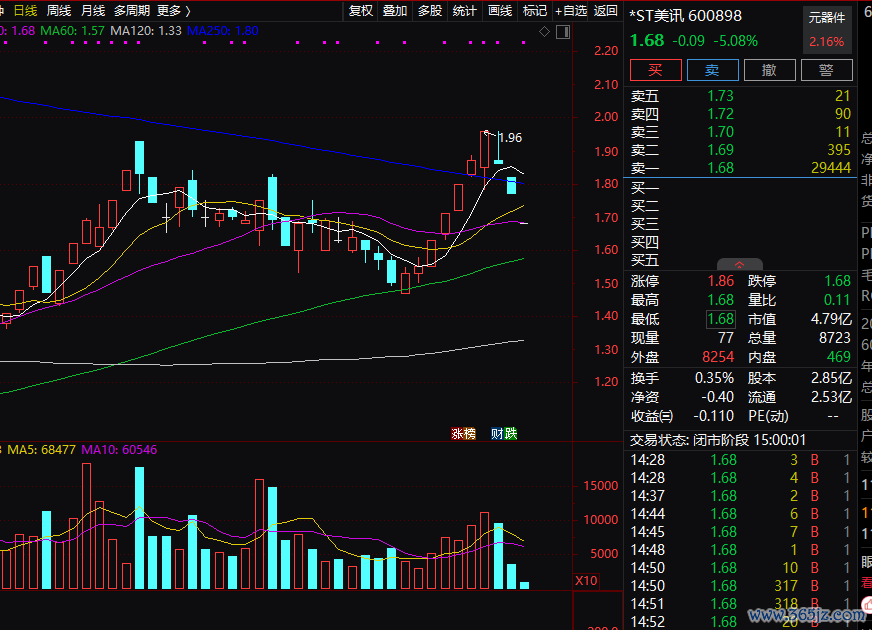Screen dimensions: 872x630
Task: Click the diamond marker icon above the chart
Action: click(544, 32)
